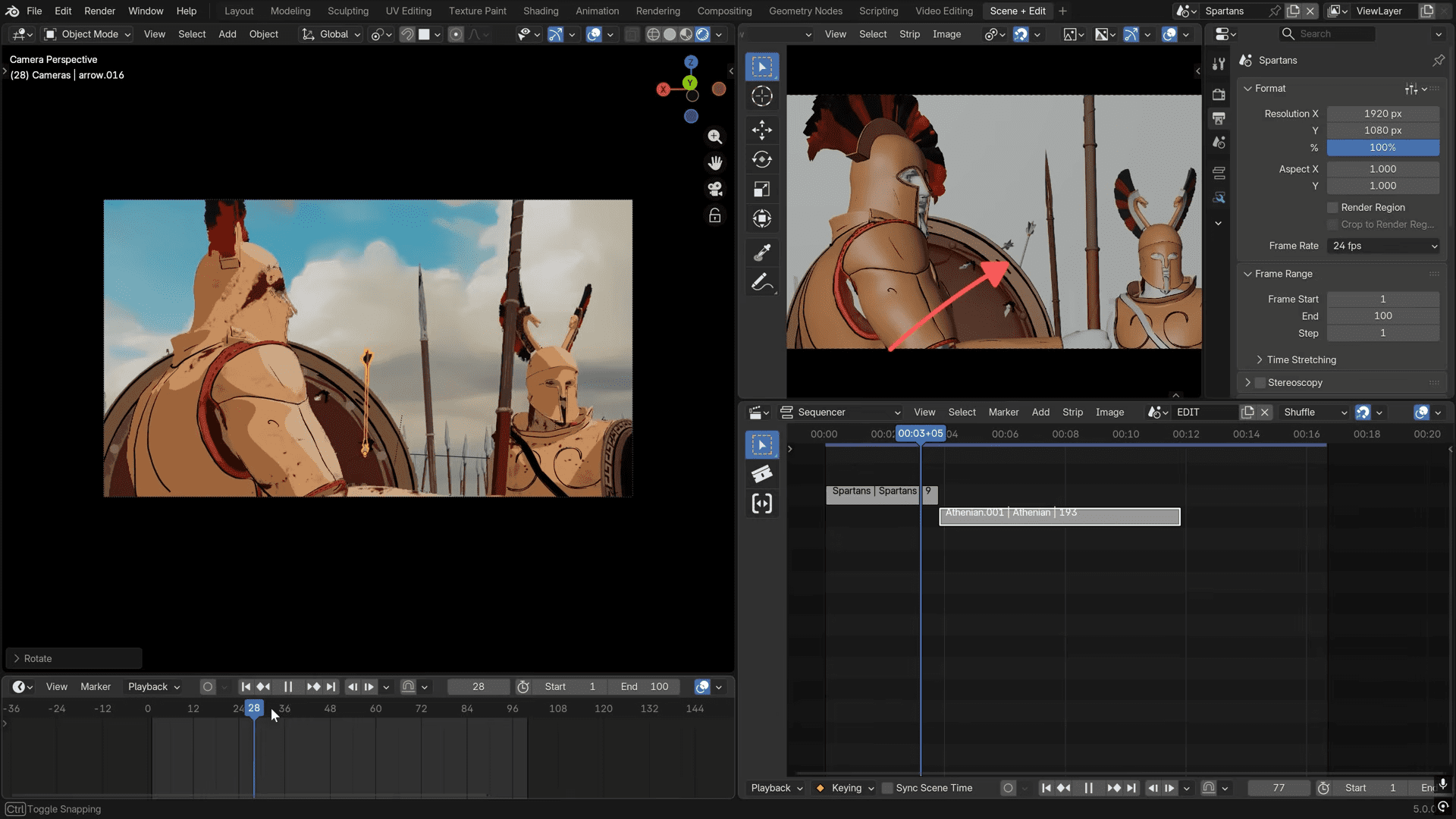Click the camera view icon in viewport gizmos
1456x819 pixels.
(715, 189)
